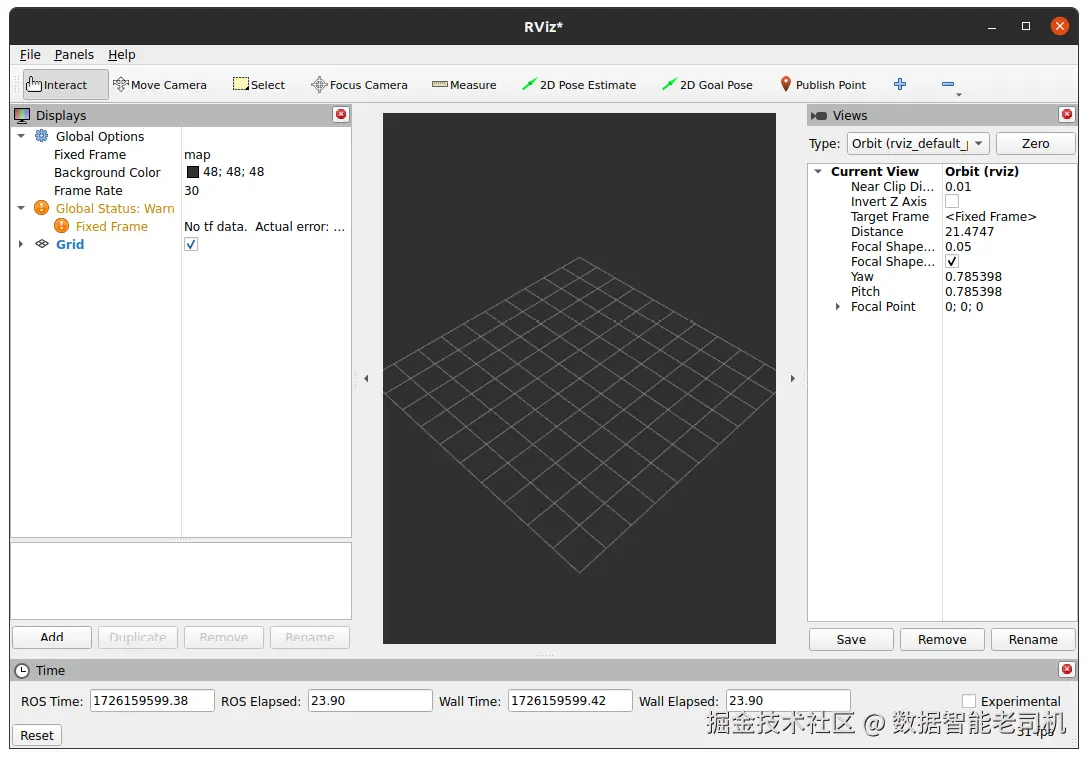Screen dimensions: 1088x758
Task: Click the Time panel clock icon
Action: pos(22,671)
